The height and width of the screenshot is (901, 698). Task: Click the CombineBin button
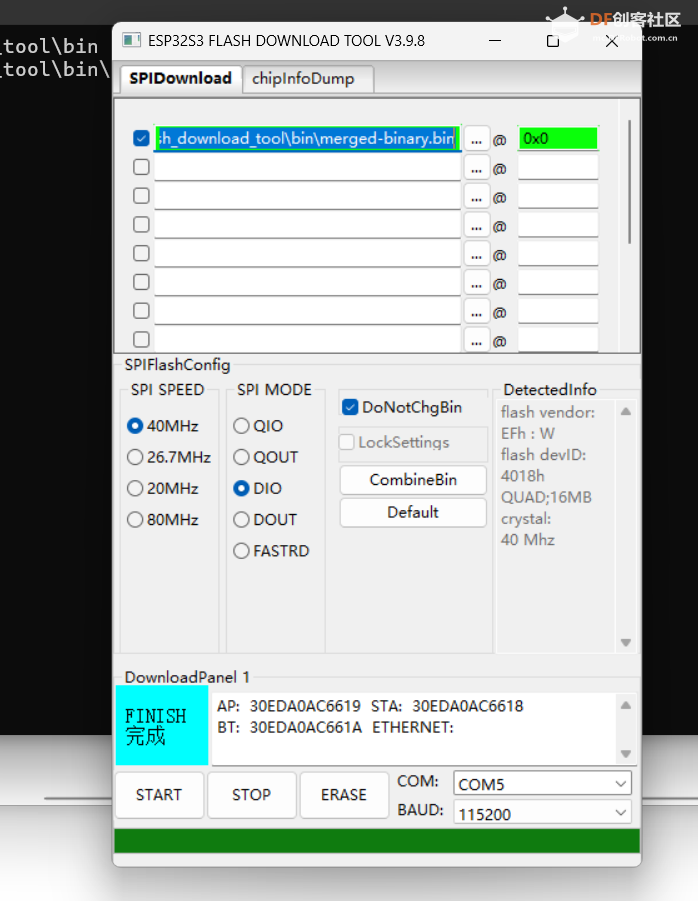413,480
